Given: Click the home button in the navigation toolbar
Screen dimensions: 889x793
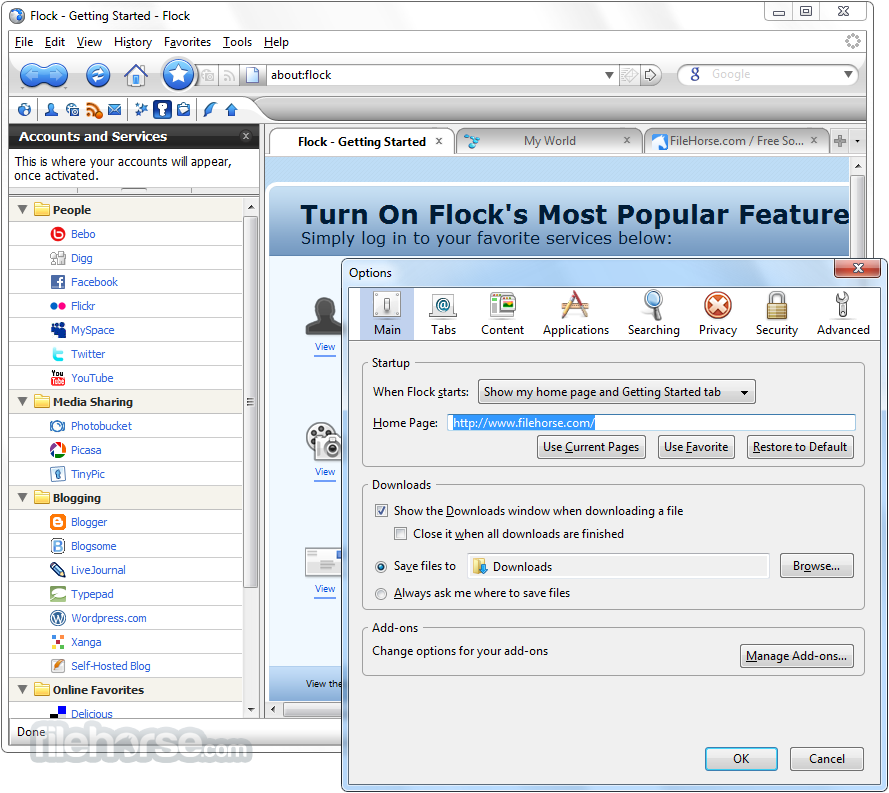Looking at the screenshot, I should [135, 75].
